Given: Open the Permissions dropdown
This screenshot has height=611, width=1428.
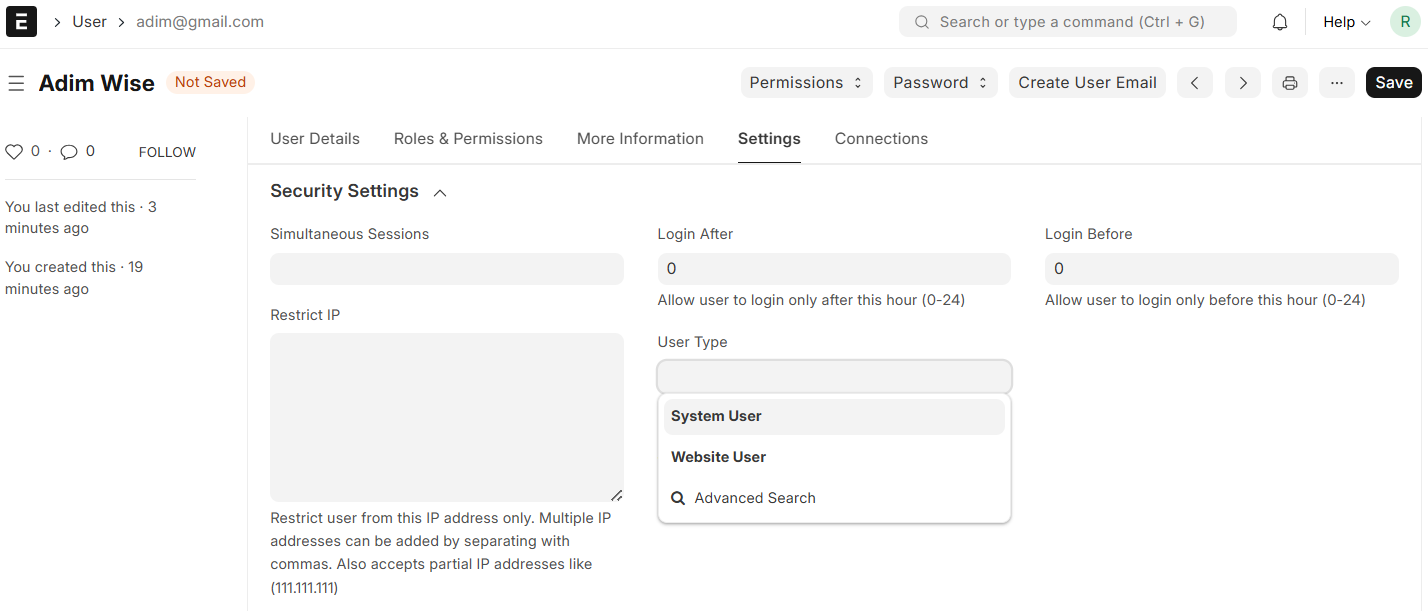Looking at the screenshot, I should (x=806, y=83).
